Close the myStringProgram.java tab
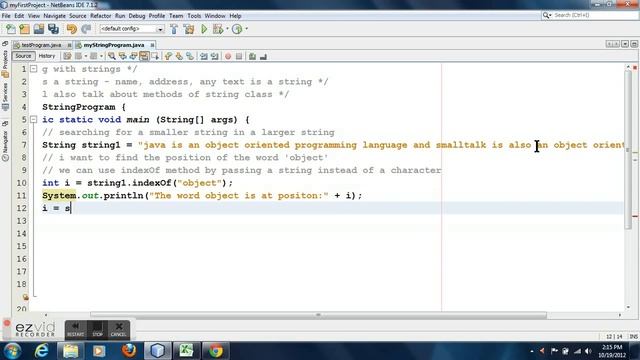Image resolution: width=640 pixels, height=360 pixels. [152, 45]
